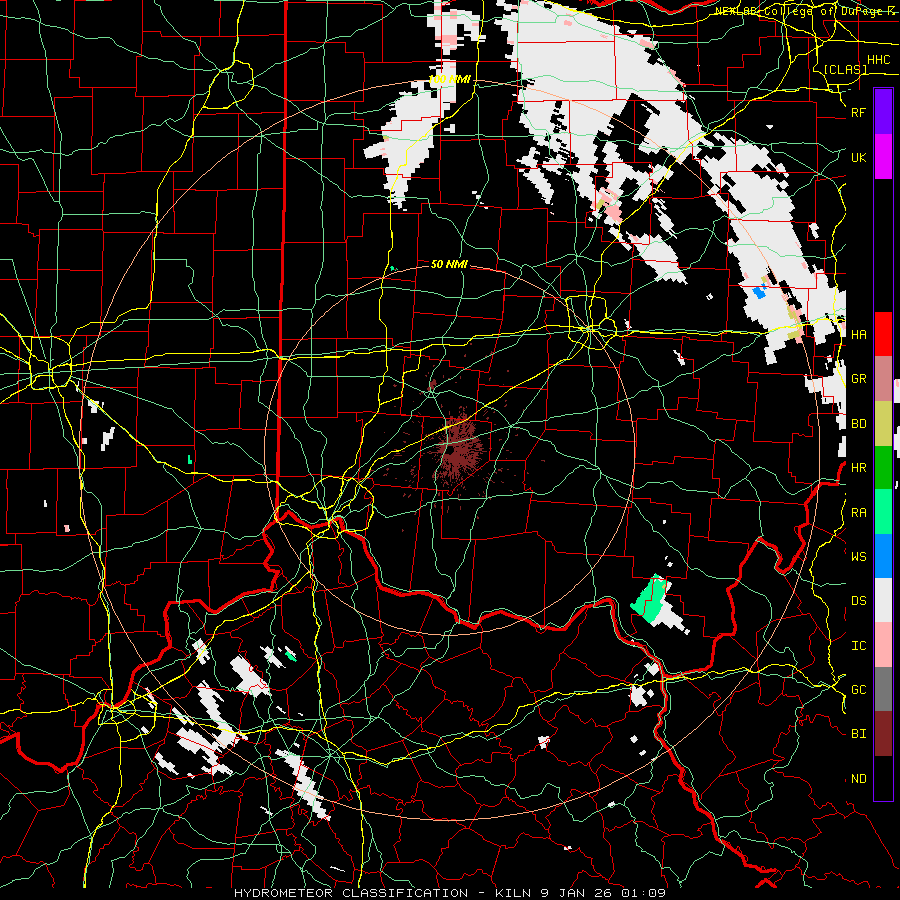Click the HHC product label
900x900 pixels.
tap(878, 60)
